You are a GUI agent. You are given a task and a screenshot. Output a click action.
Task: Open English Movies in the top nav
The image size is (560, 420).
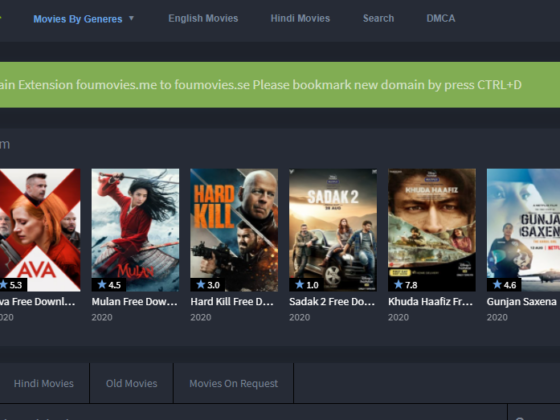[x=203, y=18]
